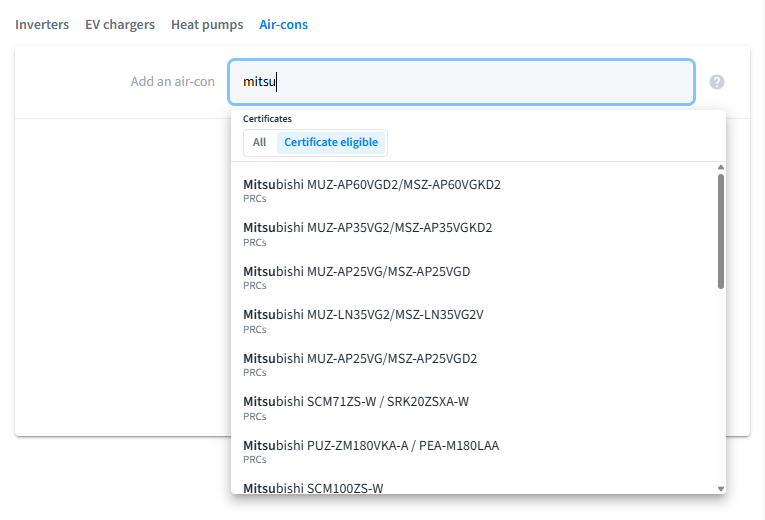
Task: Select Mitsubishi SCM100ZS-W result
Action: pyautogui.click(x=313, y=487)
